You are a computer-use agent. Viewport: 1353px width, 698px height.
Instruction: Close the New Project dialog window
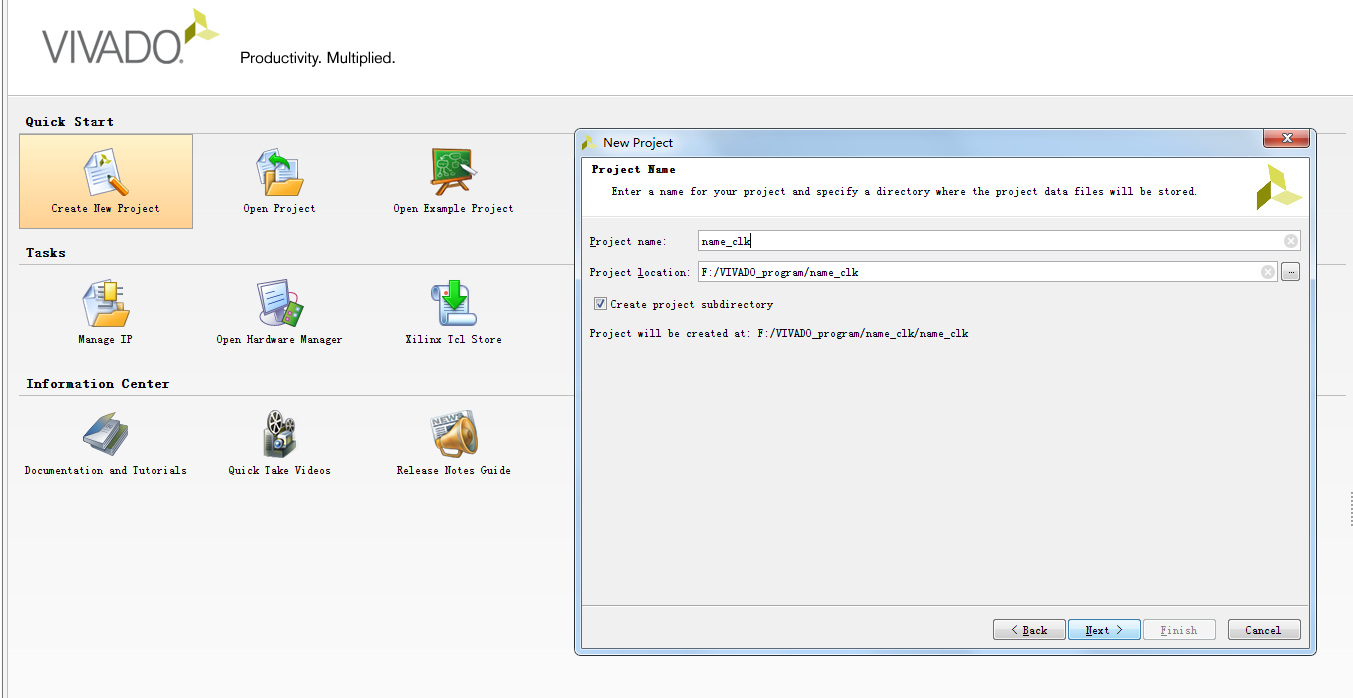coord(1287,139)
